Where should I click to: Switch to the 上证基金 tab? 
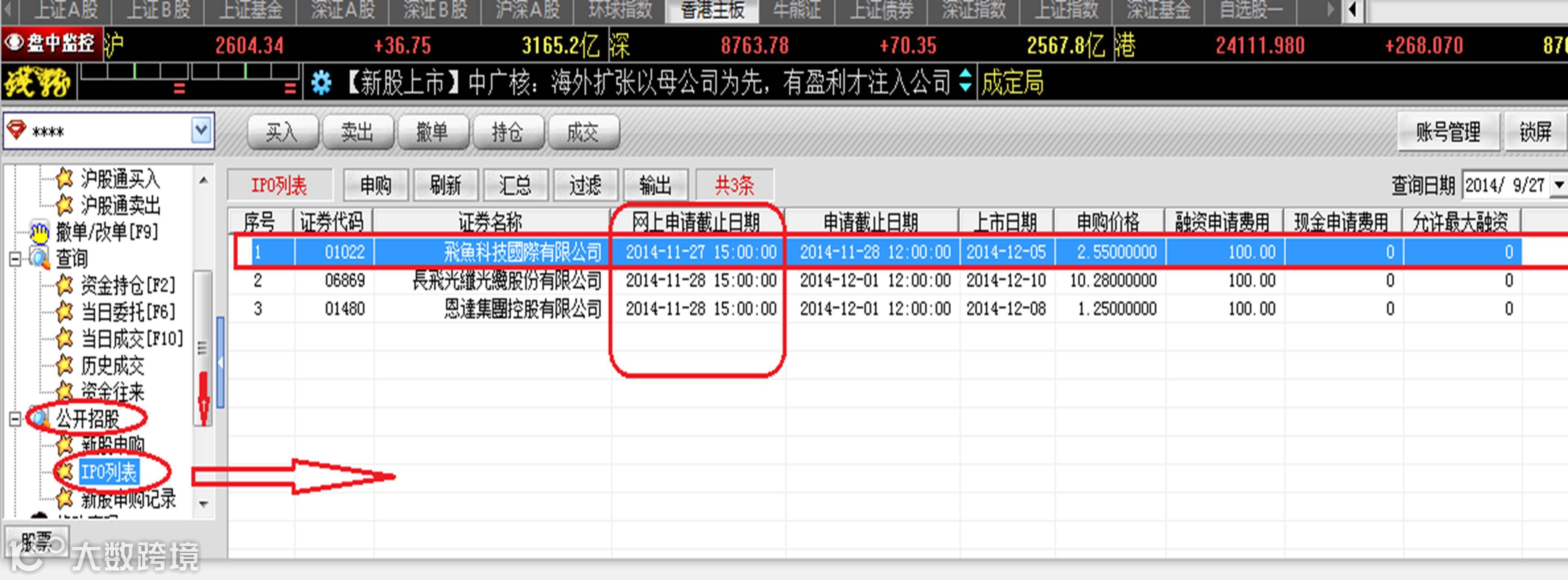pyautogui.click(x=250, y=11)
